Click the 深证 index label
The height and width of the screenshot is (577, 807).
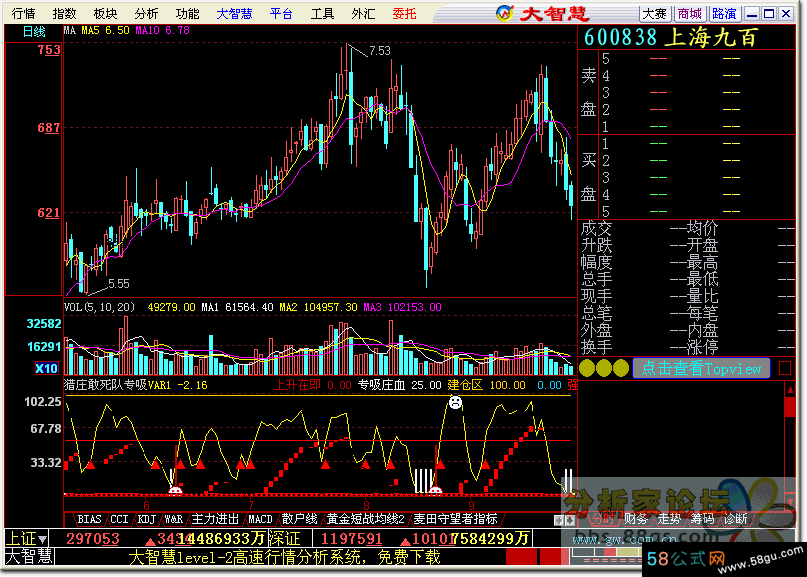(x=284, y=539)
